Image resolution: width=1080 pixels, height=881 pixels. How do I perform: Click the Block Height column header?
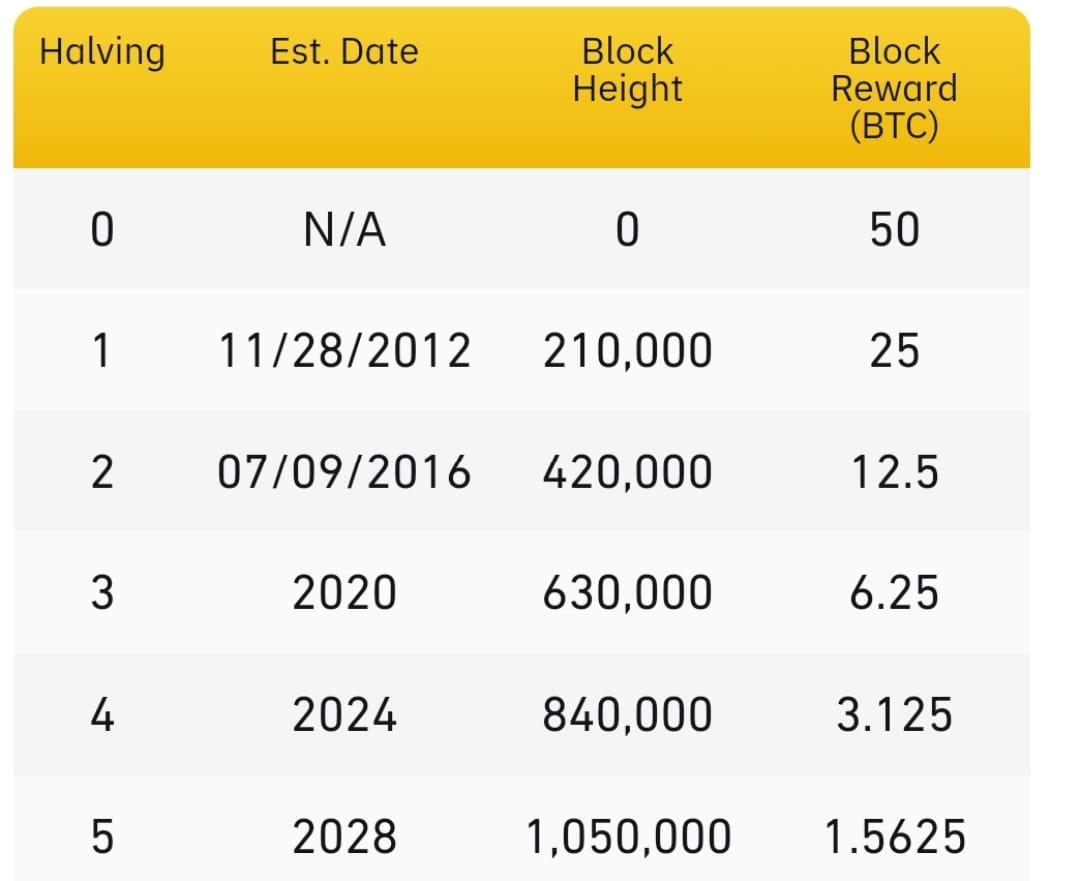tap(628, 70)
